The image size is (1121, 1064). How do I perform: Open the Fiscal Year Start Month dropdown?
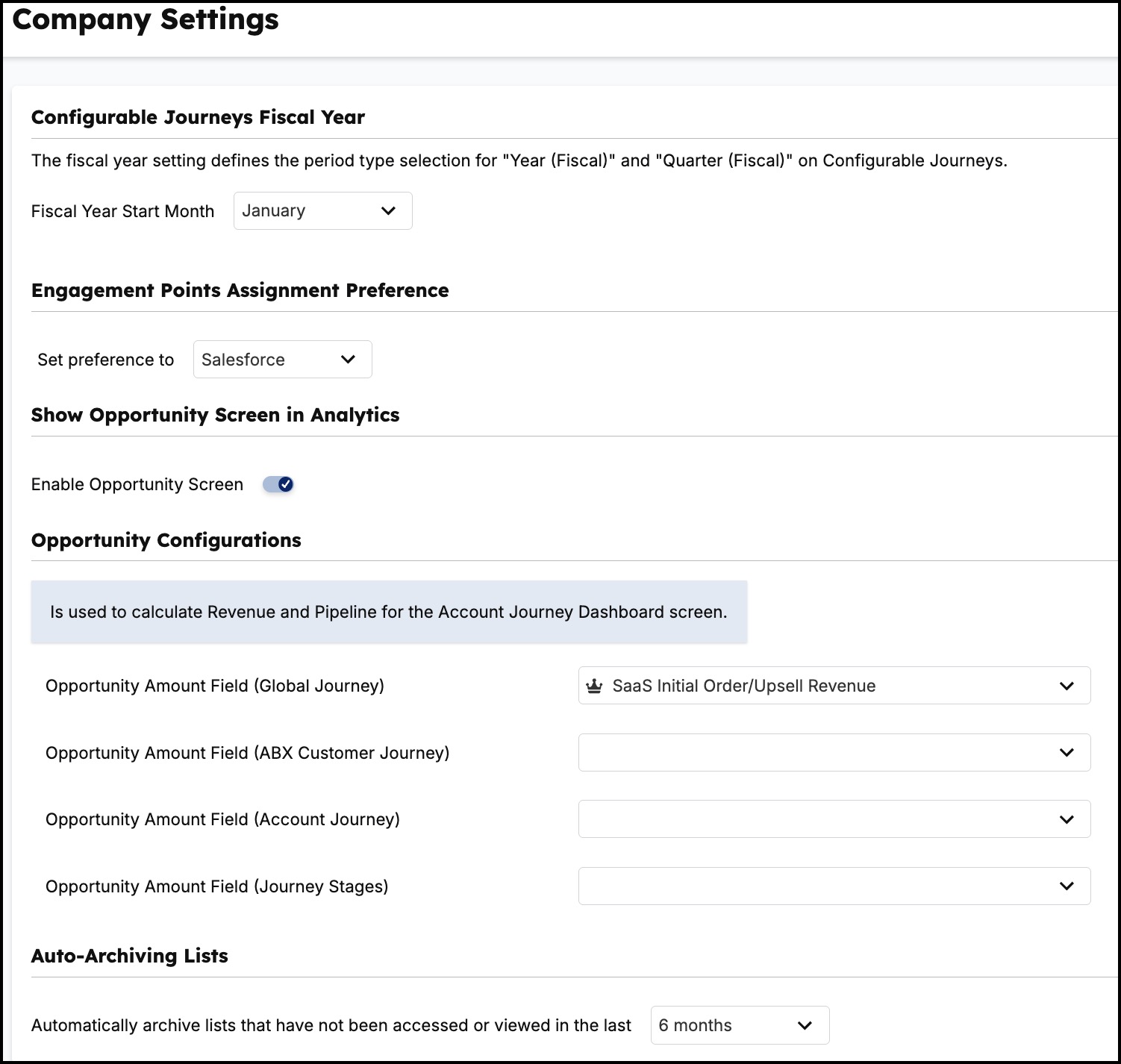tap(322, 211)
